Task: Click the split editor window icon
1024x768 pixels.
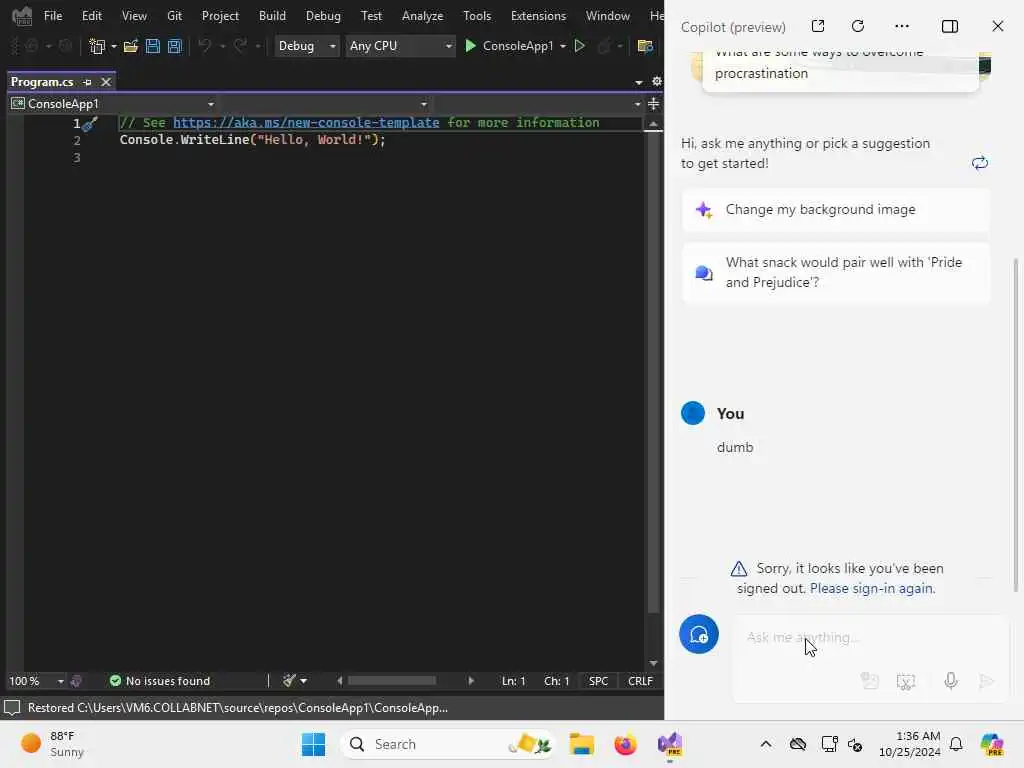Action: click(x=654, y=104)
